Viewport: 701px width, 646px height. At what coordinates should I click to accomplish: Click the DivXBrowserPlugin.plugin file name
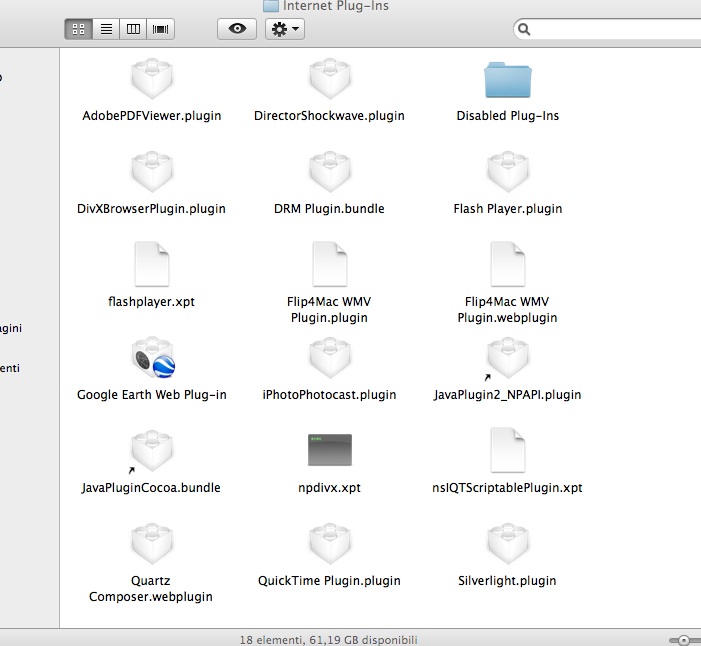[151, 209]
